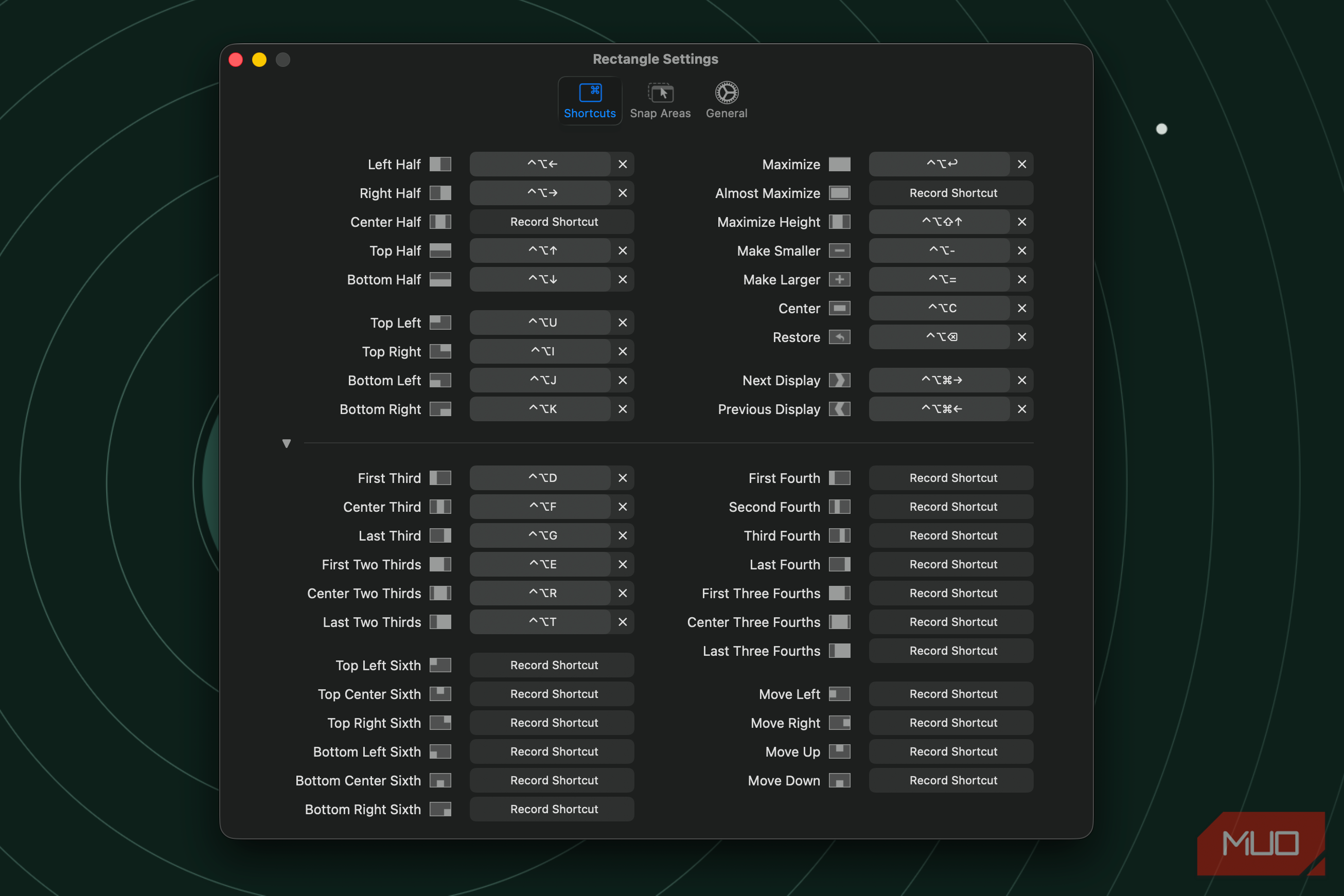
Task: Clear the Maximize shortcut
Action: [x=1021, y=165]
